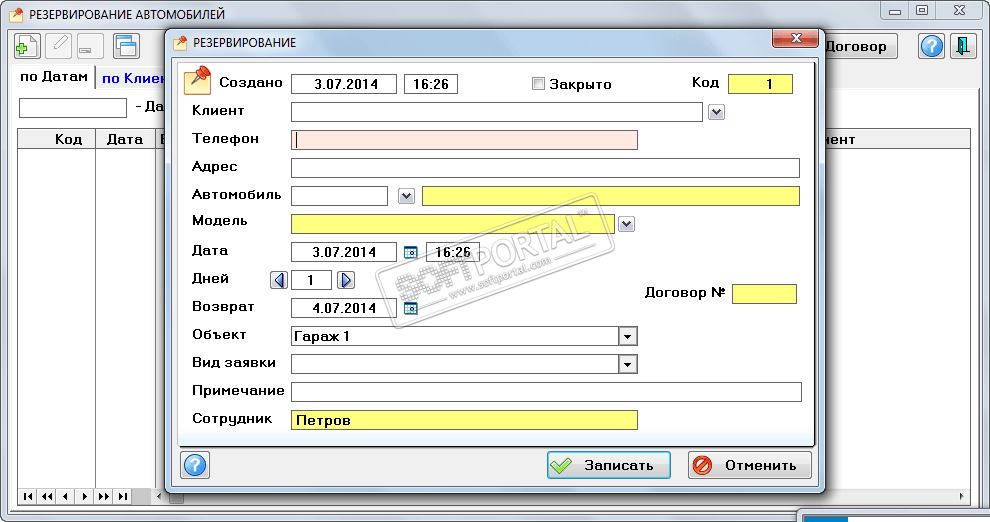The image size is (990, 522).
Task: Click the Код column header in main table
Action: point(56,139)
